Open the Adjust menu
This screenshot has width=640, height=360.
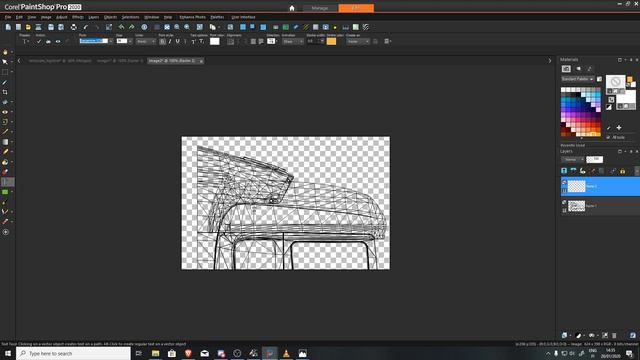62,17
